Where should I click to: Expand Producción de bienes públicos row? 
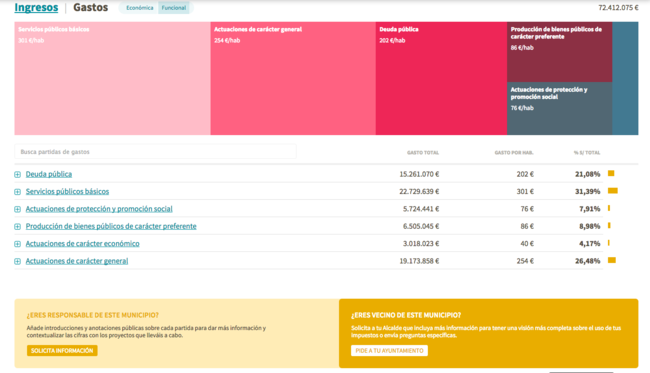coord(17,227)
